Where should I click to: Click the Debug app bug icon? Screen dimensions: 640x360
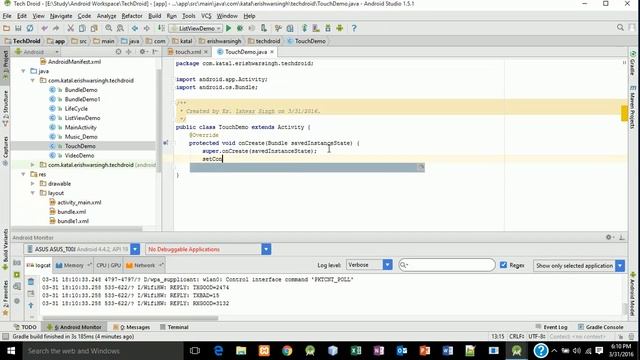pos(240,28)
